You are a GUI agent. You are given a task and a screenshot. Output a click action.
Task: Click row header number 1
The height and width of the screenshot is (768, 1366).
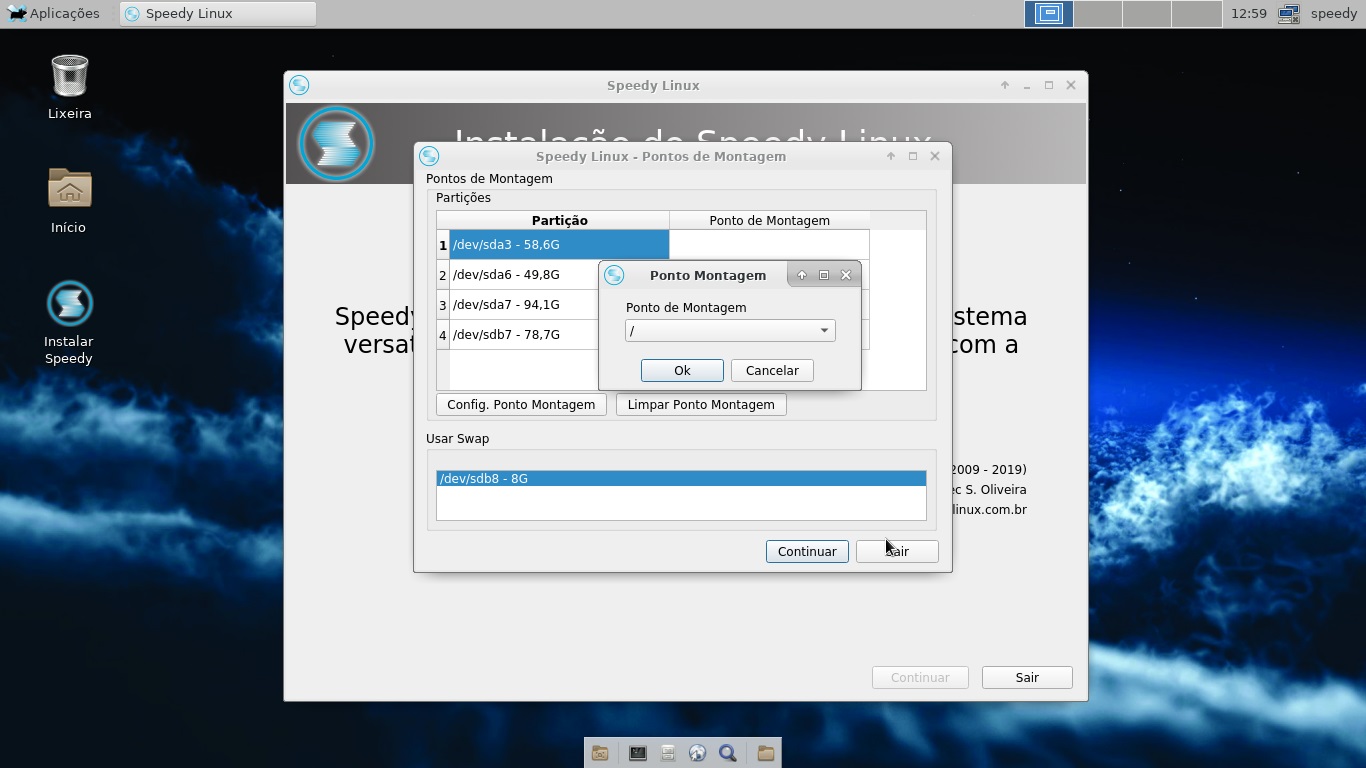[443, 245]
